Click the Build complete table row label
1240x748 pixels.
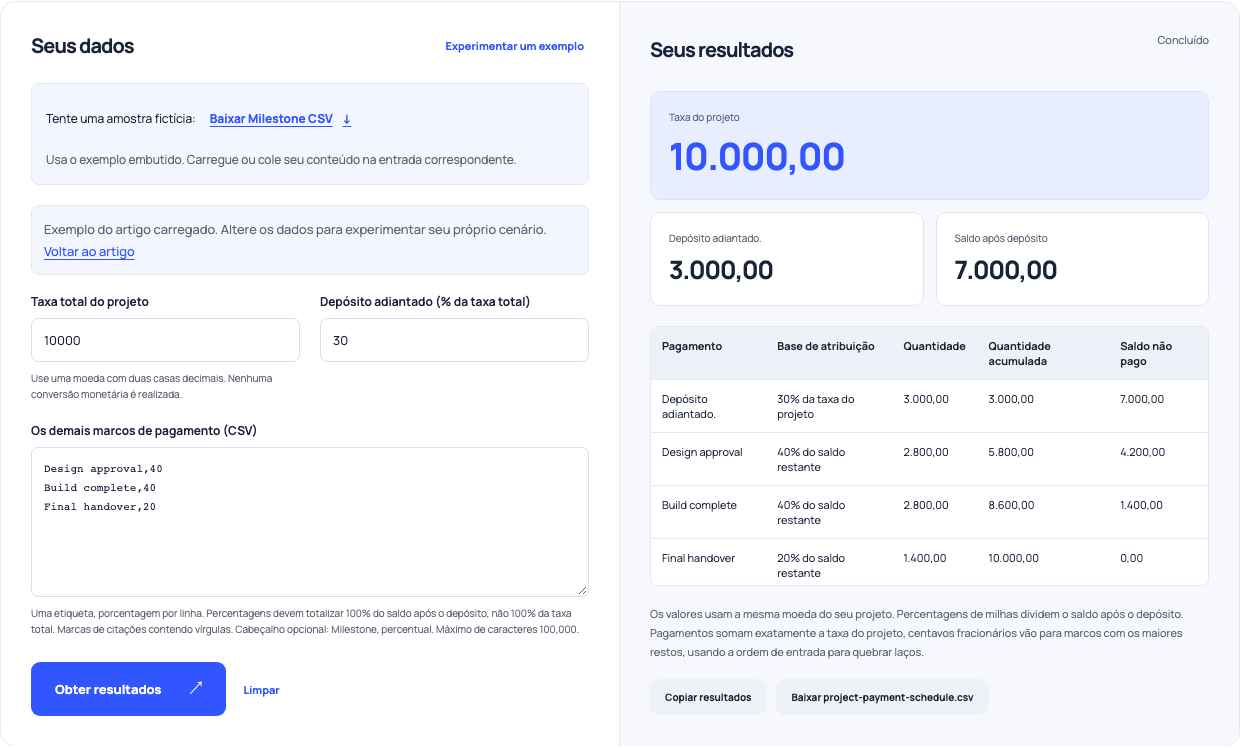[x=699, y=505]
